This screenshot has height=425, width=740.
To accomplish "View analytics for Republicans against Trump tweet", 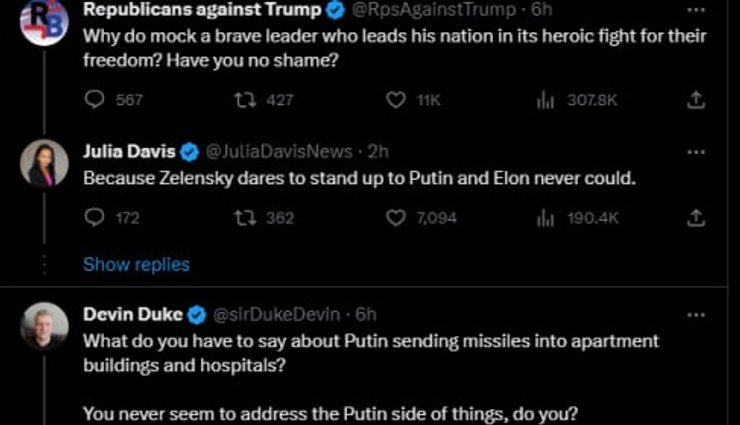I will (546, 99).
